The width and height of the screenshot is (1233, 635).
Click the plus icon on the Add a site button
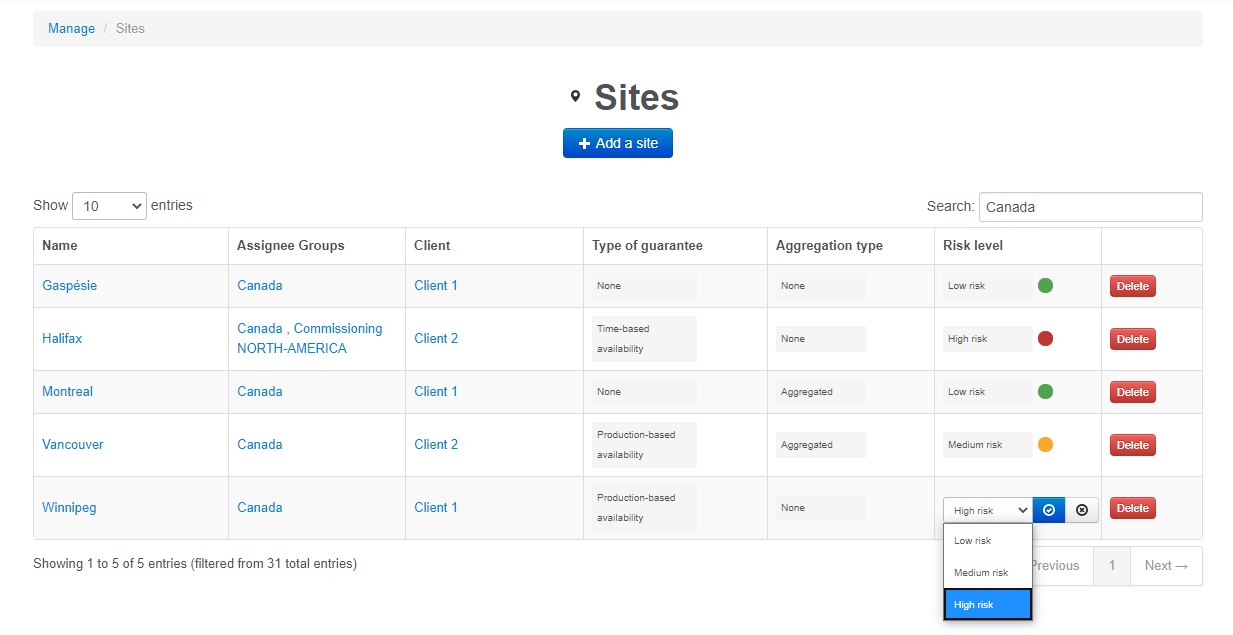click(x=584, y=142)
